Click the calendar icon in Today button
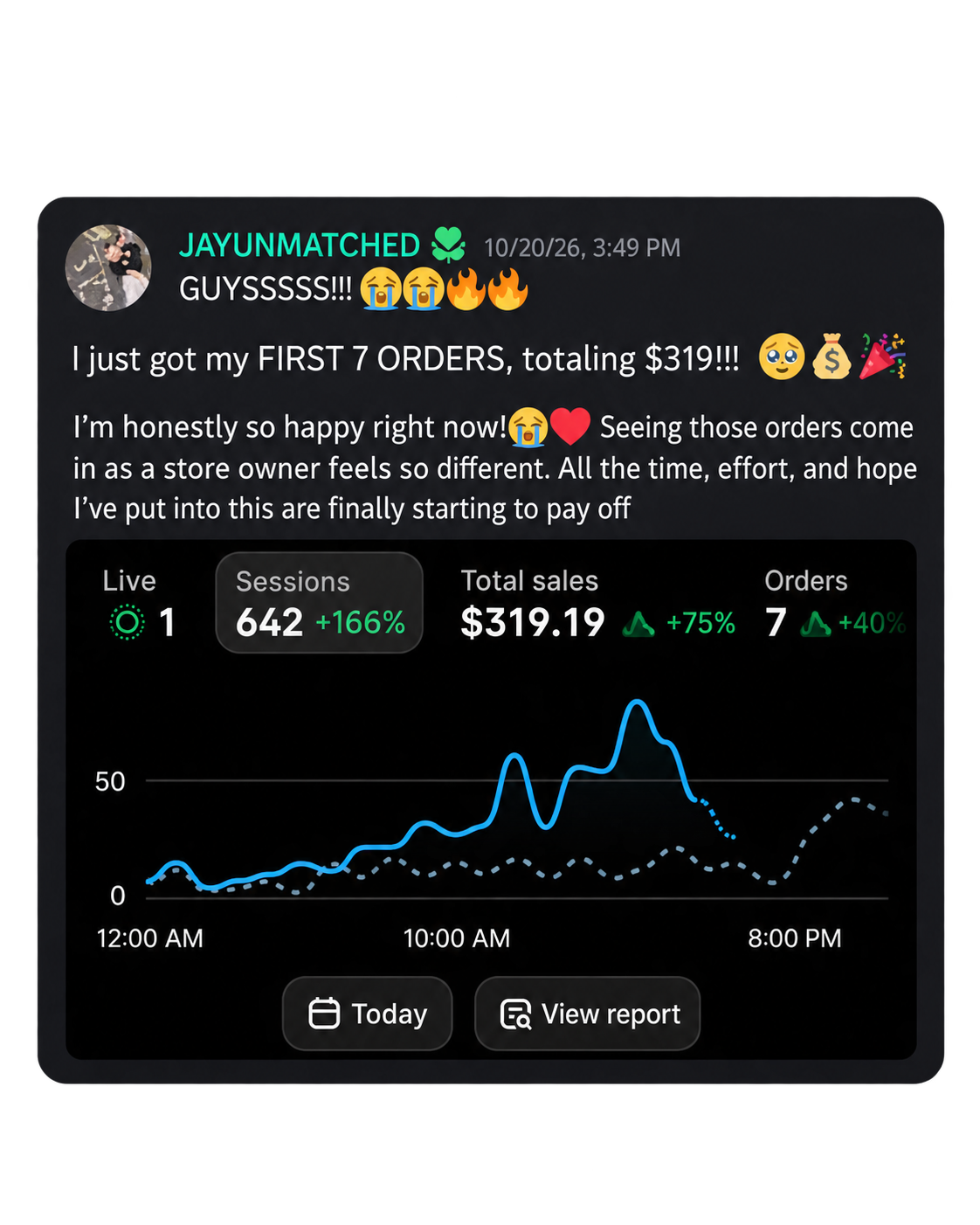Viewport: 980px width, 1225px height. point(324,1014)
